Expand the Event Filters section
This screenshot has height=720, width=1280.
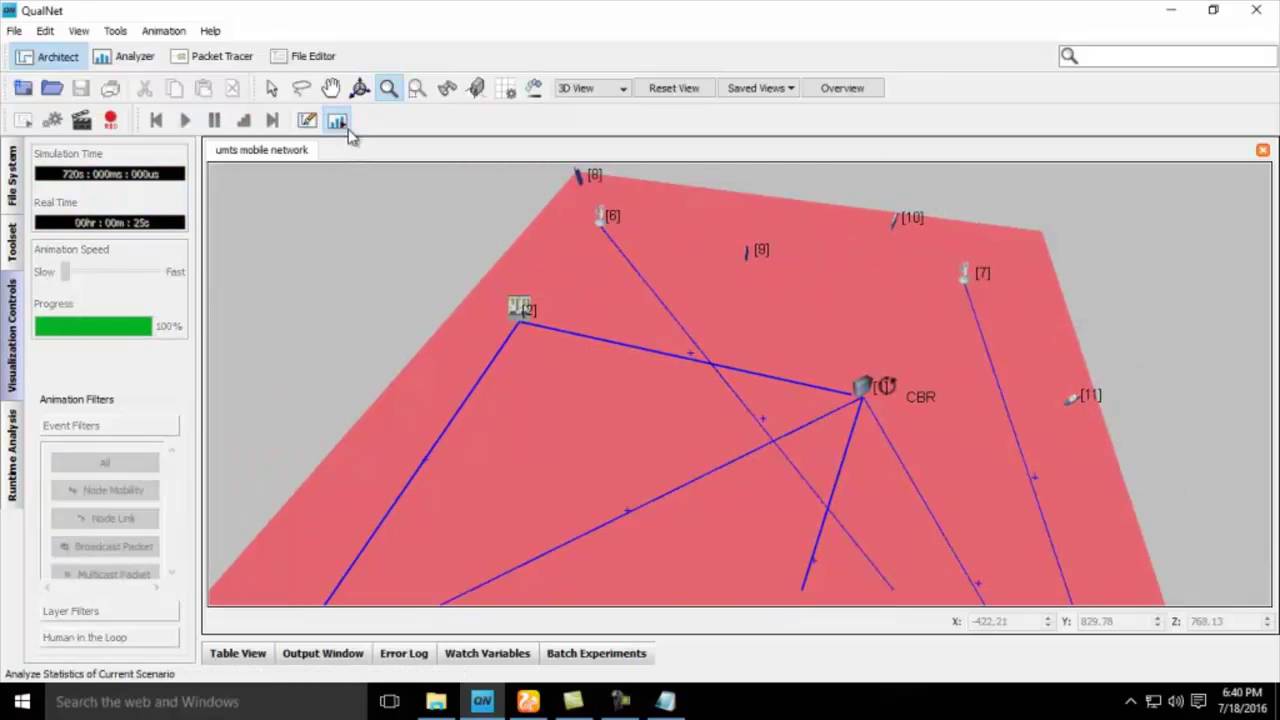point(109,426)
